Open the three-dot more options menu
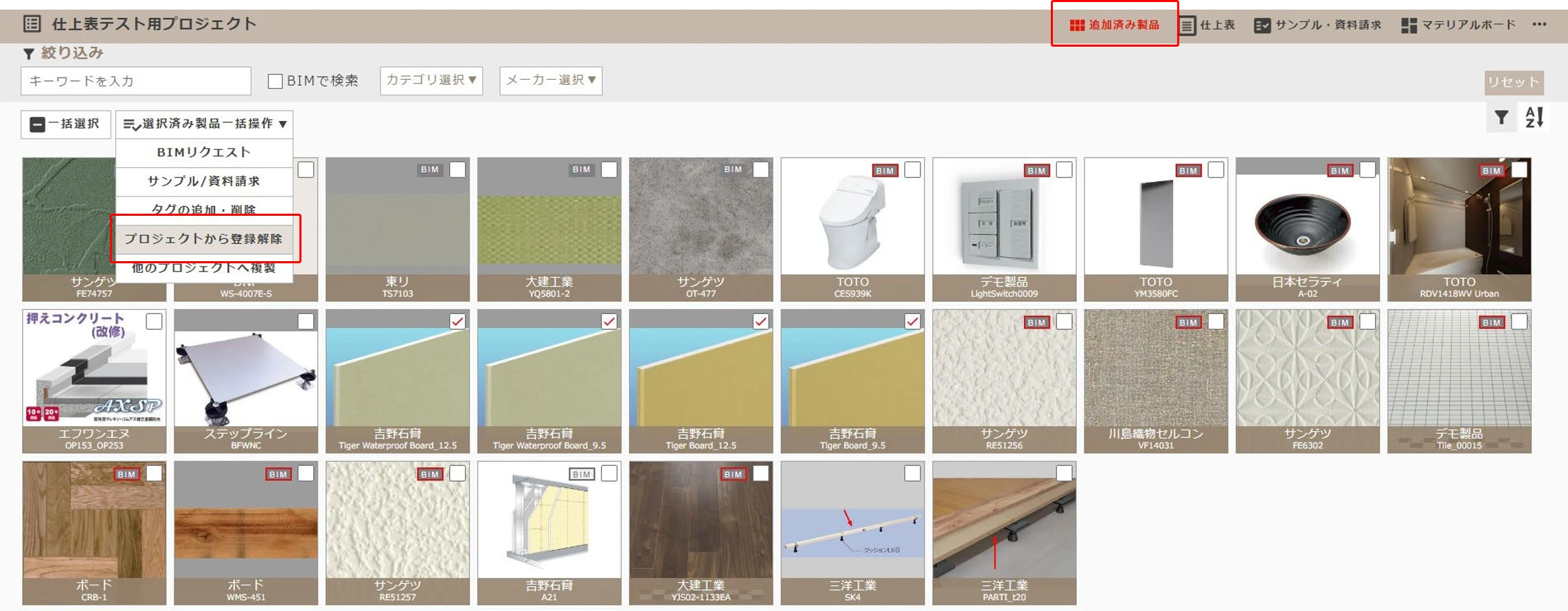Screen dimensions: 1568x611 tap(1539, 25)
